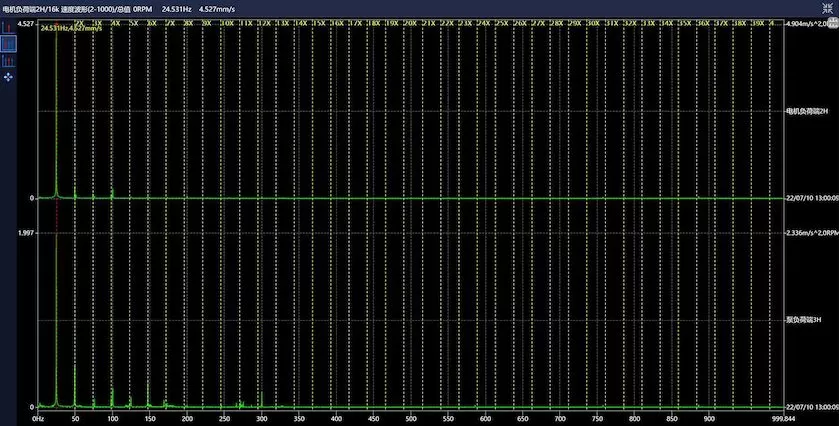839x426 pixels.
Task: Click the topmost single-cursor icon in the left toolbar
Action: [9, 27]
